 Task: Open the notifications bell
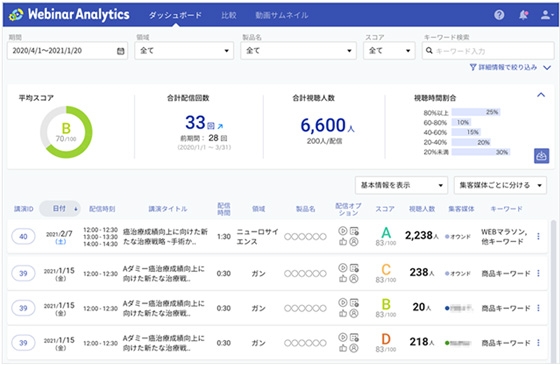coord(523,15)
